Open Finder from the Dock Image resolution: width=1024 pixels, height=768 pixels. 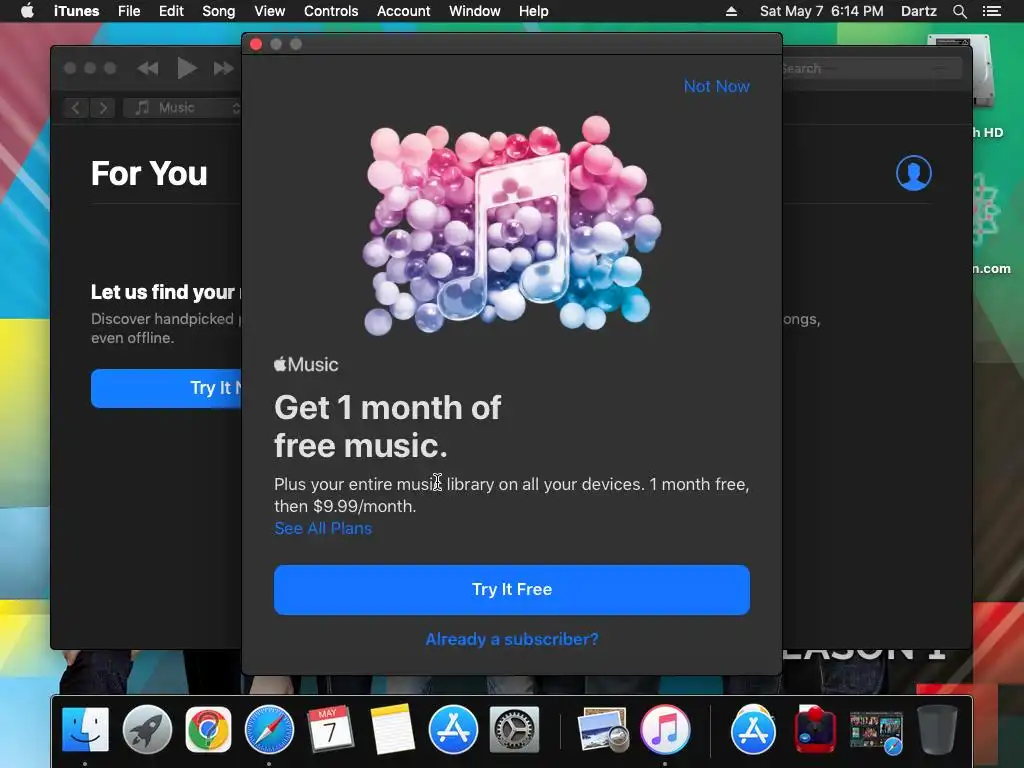pos(85,729)
